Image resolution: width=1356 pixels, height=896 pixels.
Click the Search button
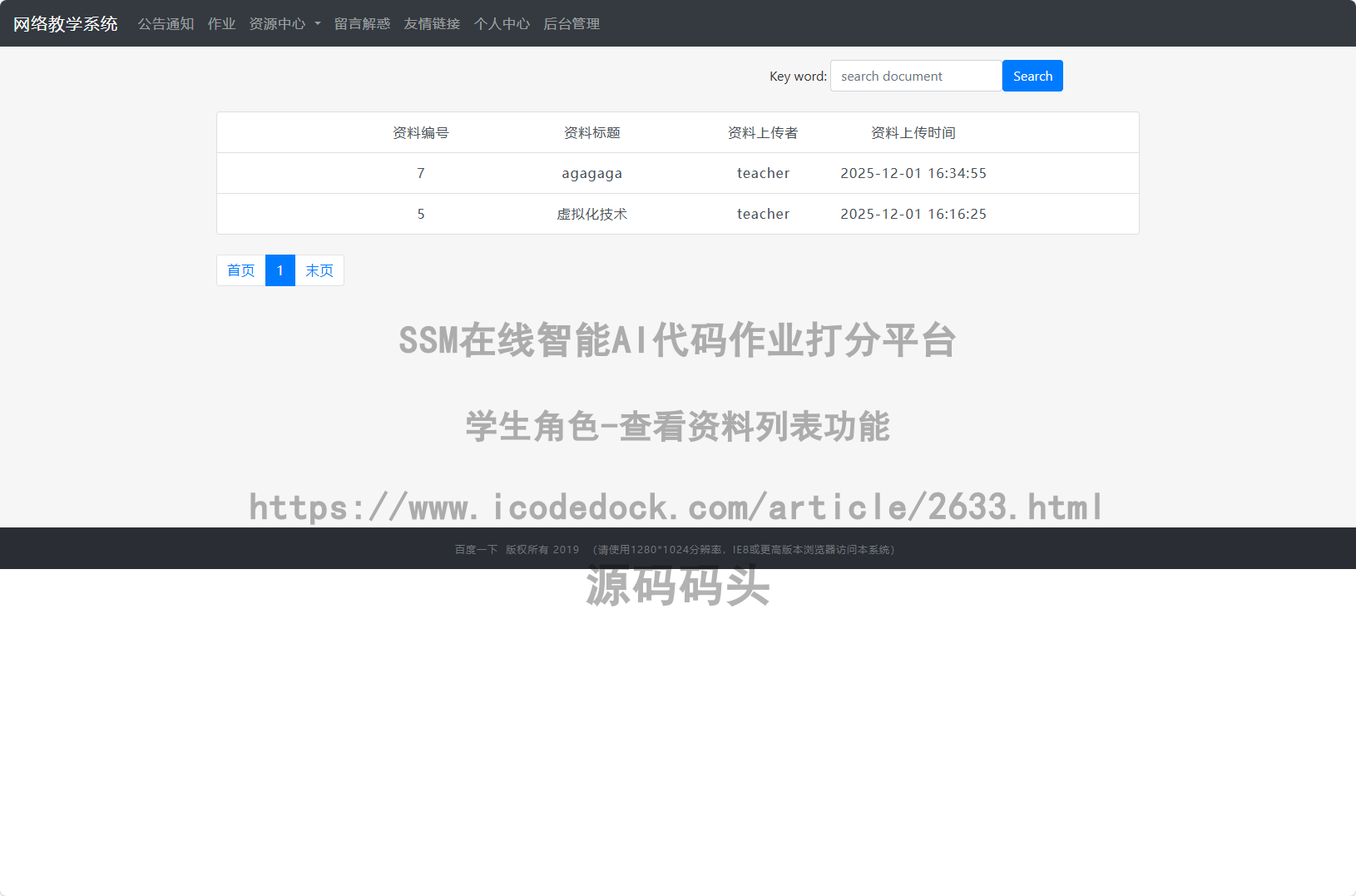tap(1032, 76)
